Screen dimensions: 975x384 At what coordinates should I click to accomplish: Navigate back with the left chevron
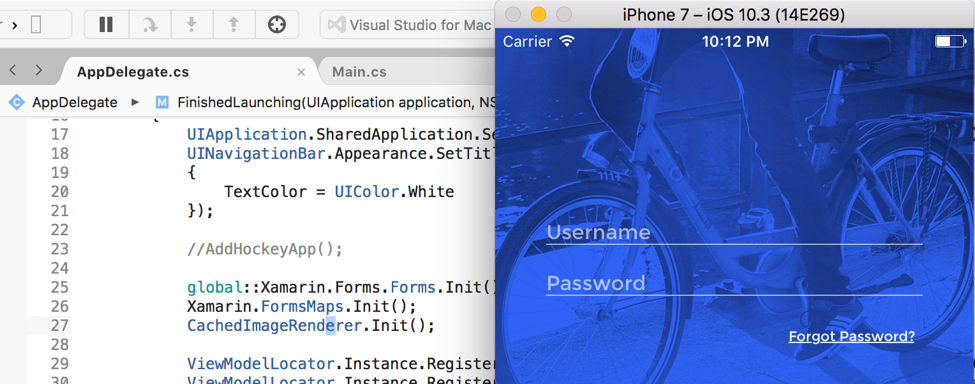pyautogui.click(x=12, y=70)
